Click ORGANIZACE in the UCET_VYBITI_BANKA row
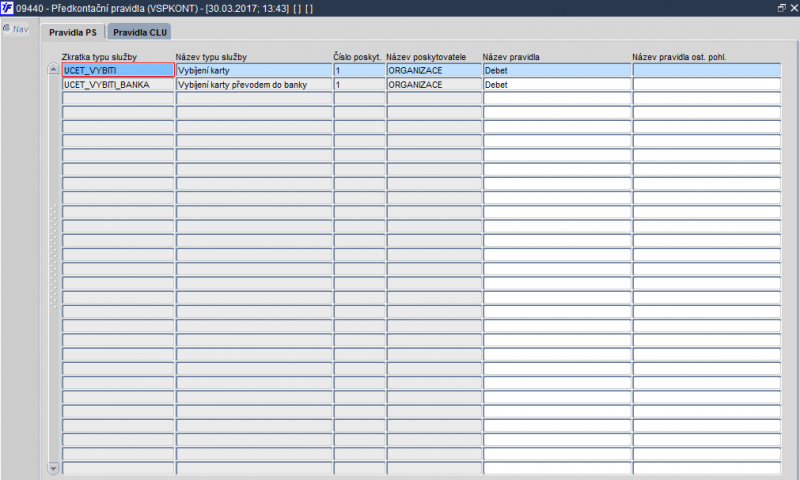Viewport: 800px width, 480px height. (434, 85)
